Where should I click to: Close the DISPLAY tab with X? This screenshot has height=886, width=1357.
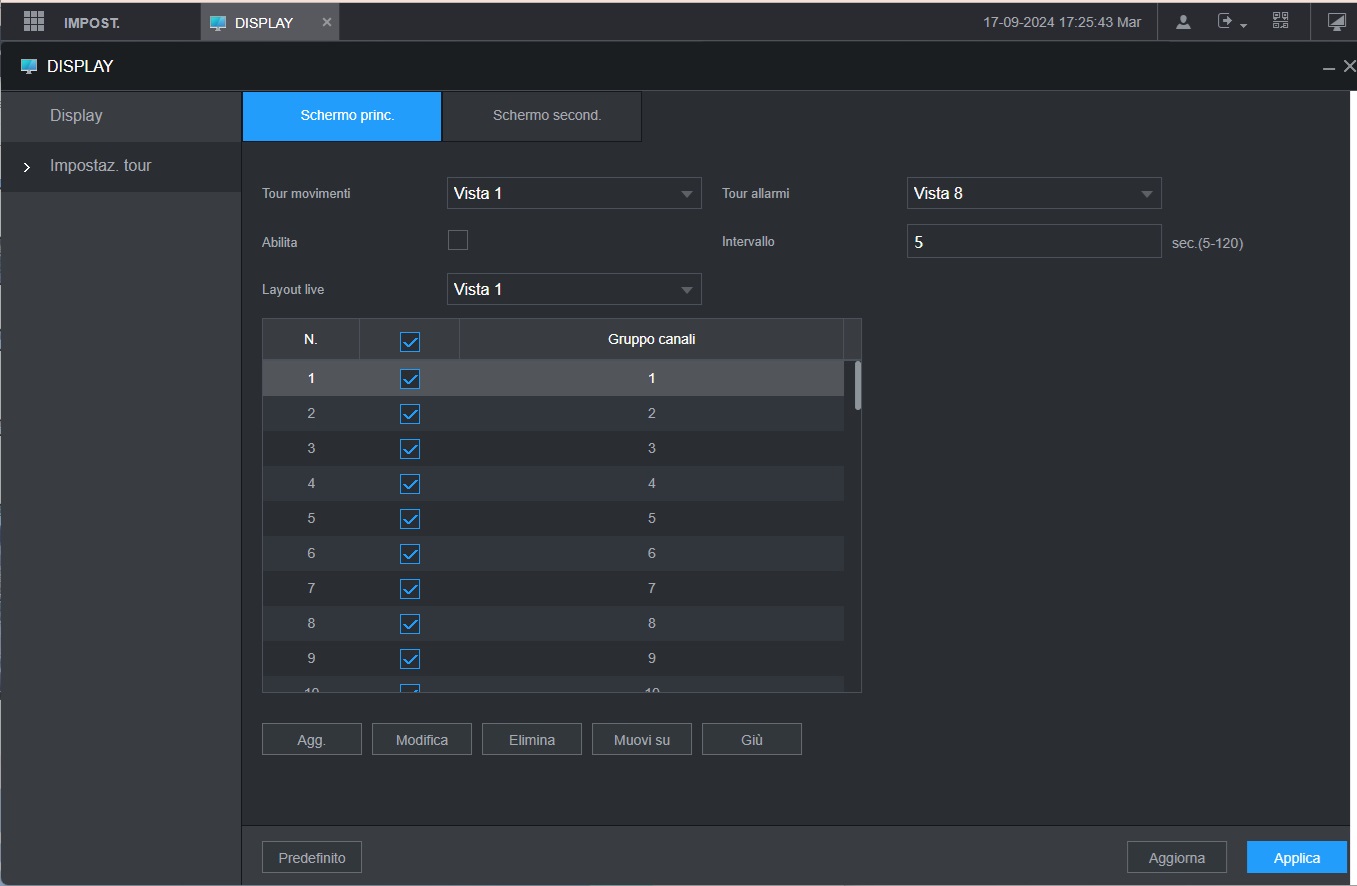(x=326, y=22)
